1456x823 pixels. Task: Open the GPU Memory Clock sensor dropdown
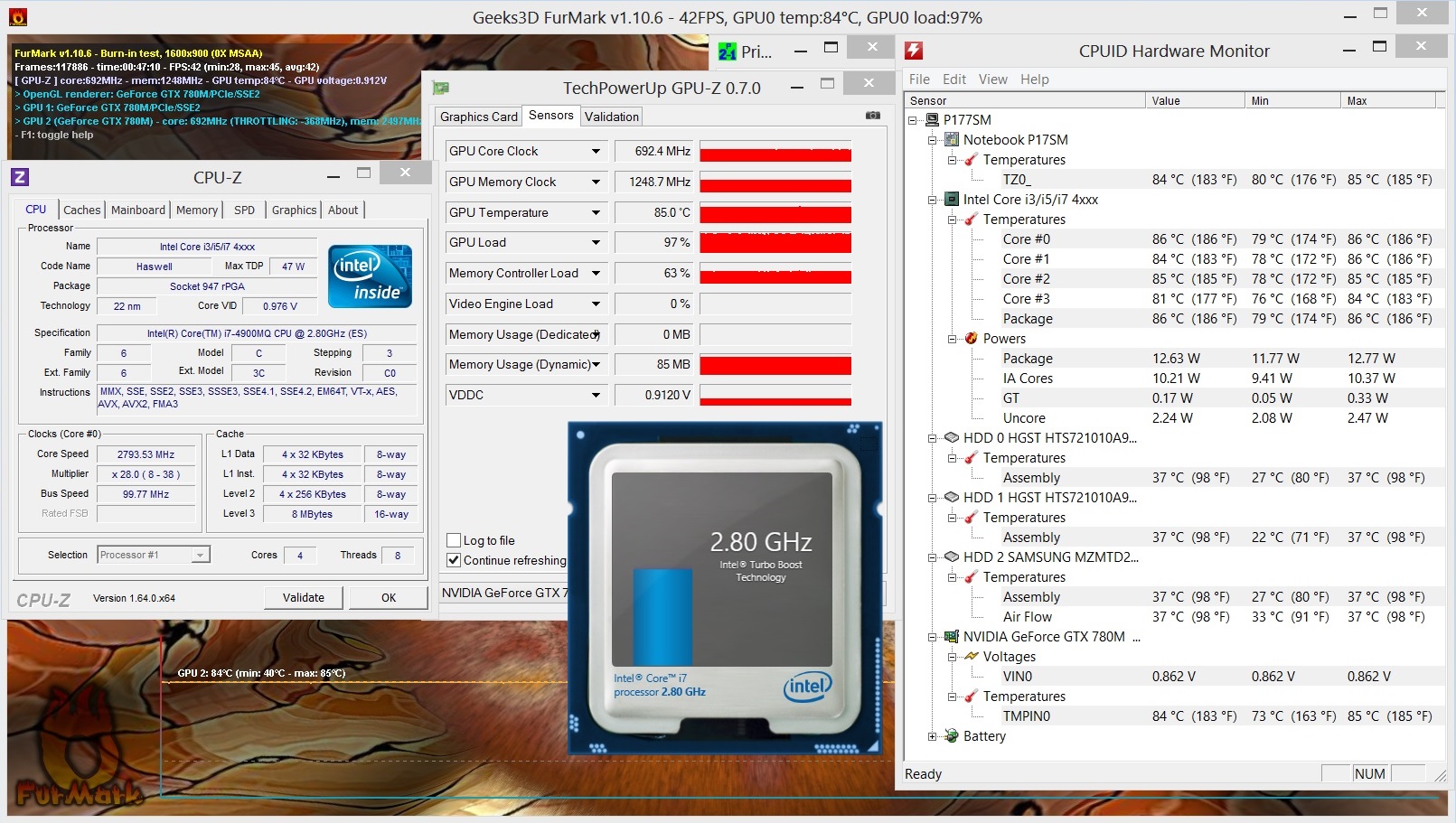(x=596, y=182)
